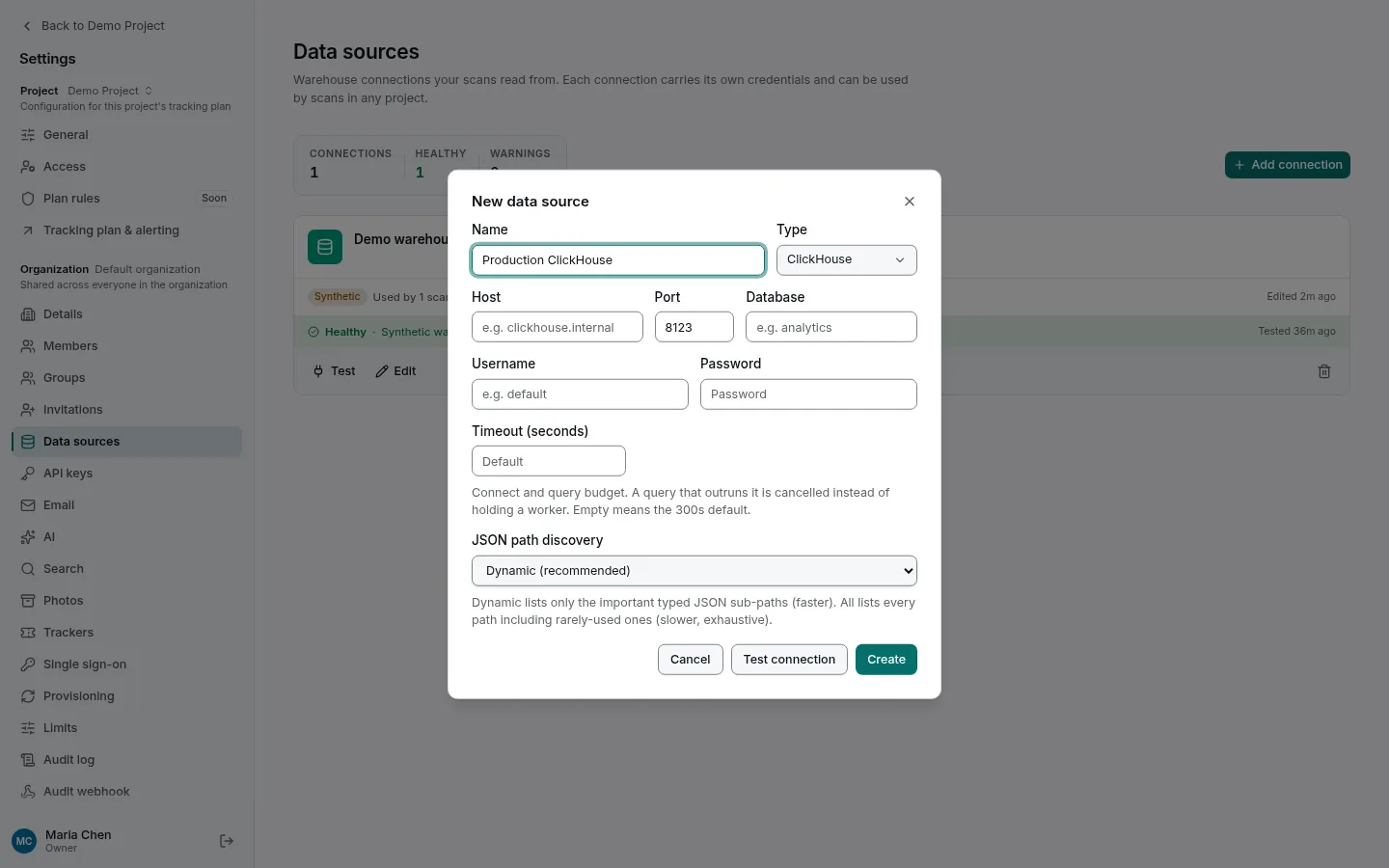Screen dimensions: 1389x868
Task: Click the Demo warehouse database icon
Action: 325,247
